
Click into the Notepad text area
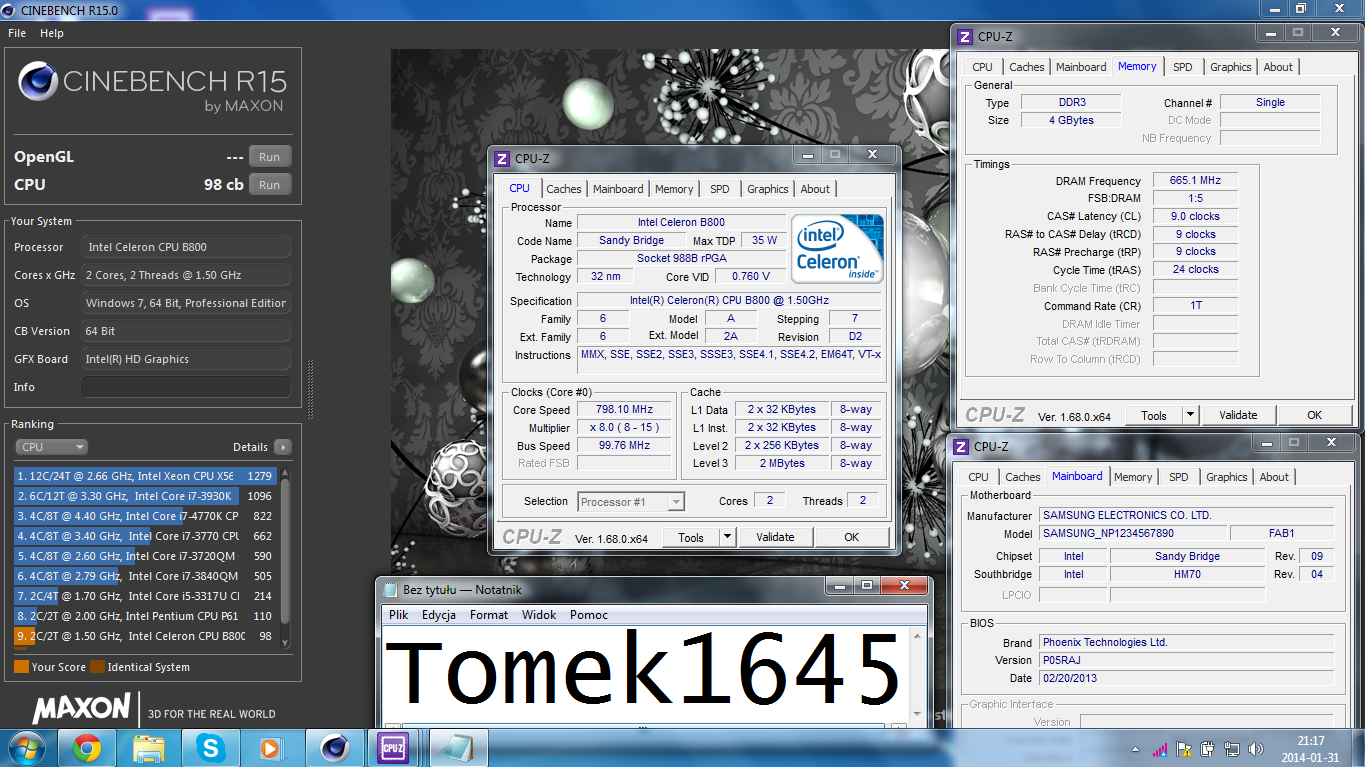point(648,676)
